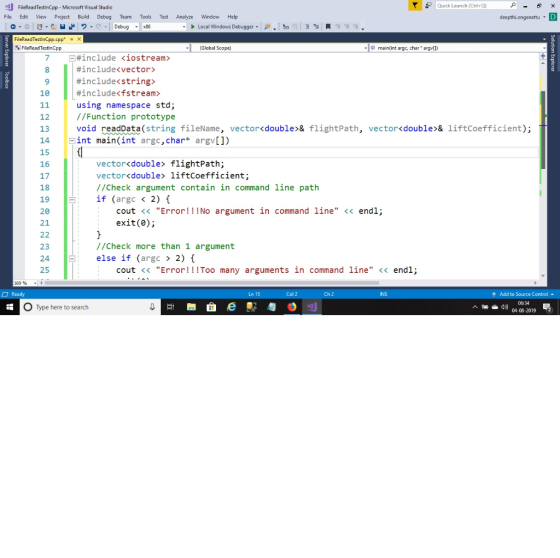Image resolution: width=560 pixels, height=558 pixels.
Task: Open the Local Windows Debugger dropdown arrow
Action: pos(257,27)
